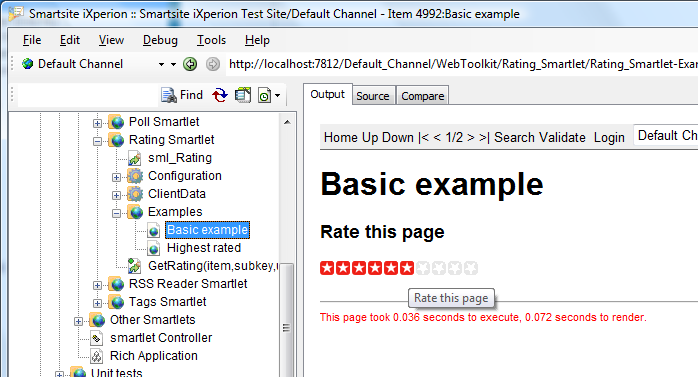Click the smartlet Controller page icon
Screen dimensions: 698x377
(97, 338)
